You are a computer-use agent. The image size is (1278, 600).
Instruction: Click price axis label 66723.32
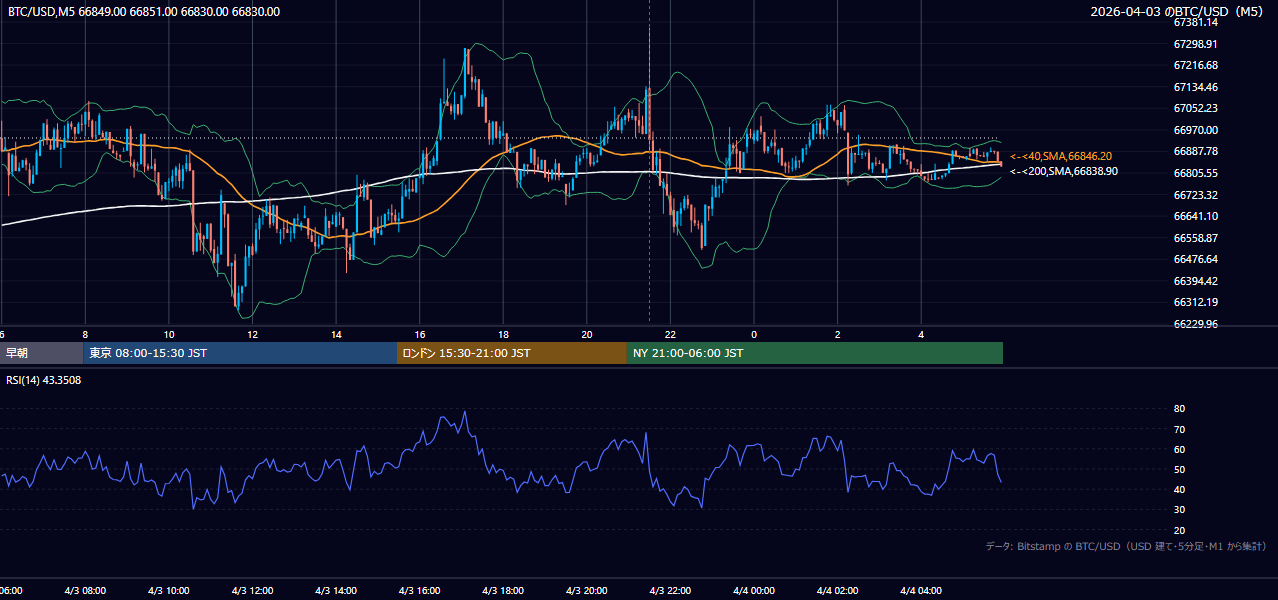(x=1195, y=195)
